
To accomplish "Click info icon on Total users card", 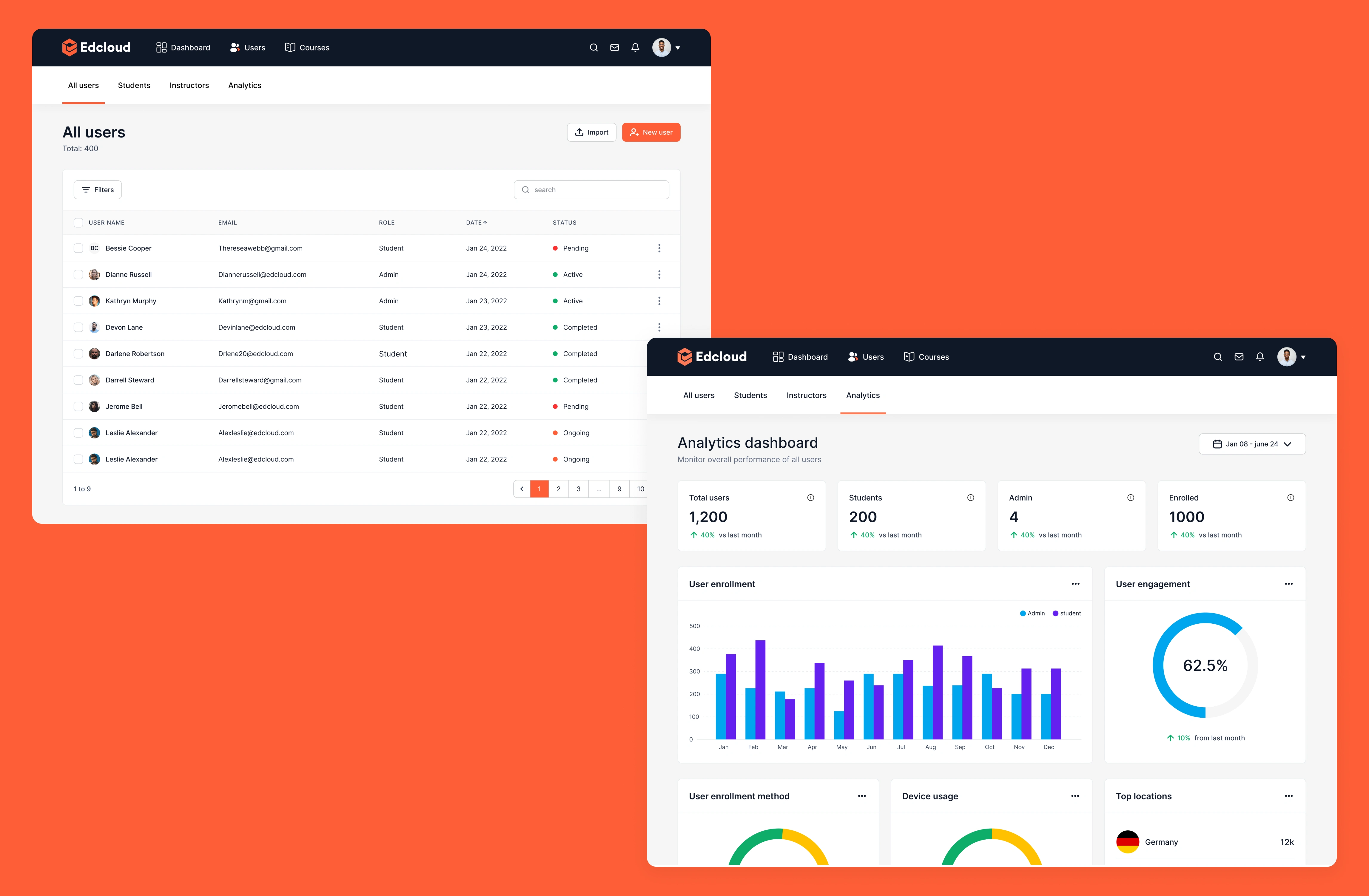I will pos(810,498).
